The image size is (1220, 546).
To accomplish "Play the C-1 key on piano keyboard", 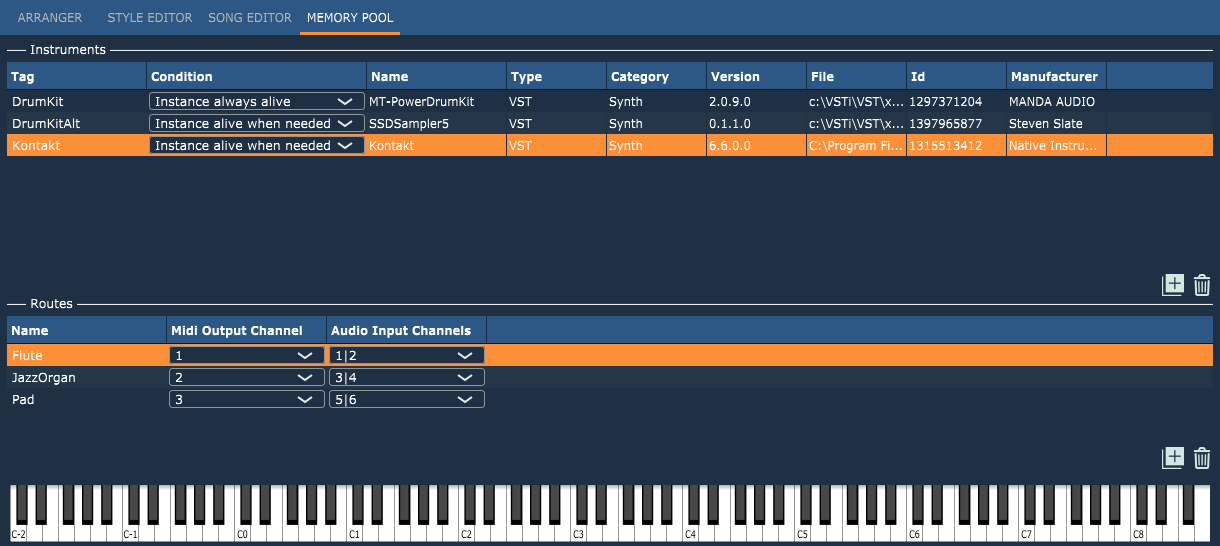I will click(x=130, y=532).
